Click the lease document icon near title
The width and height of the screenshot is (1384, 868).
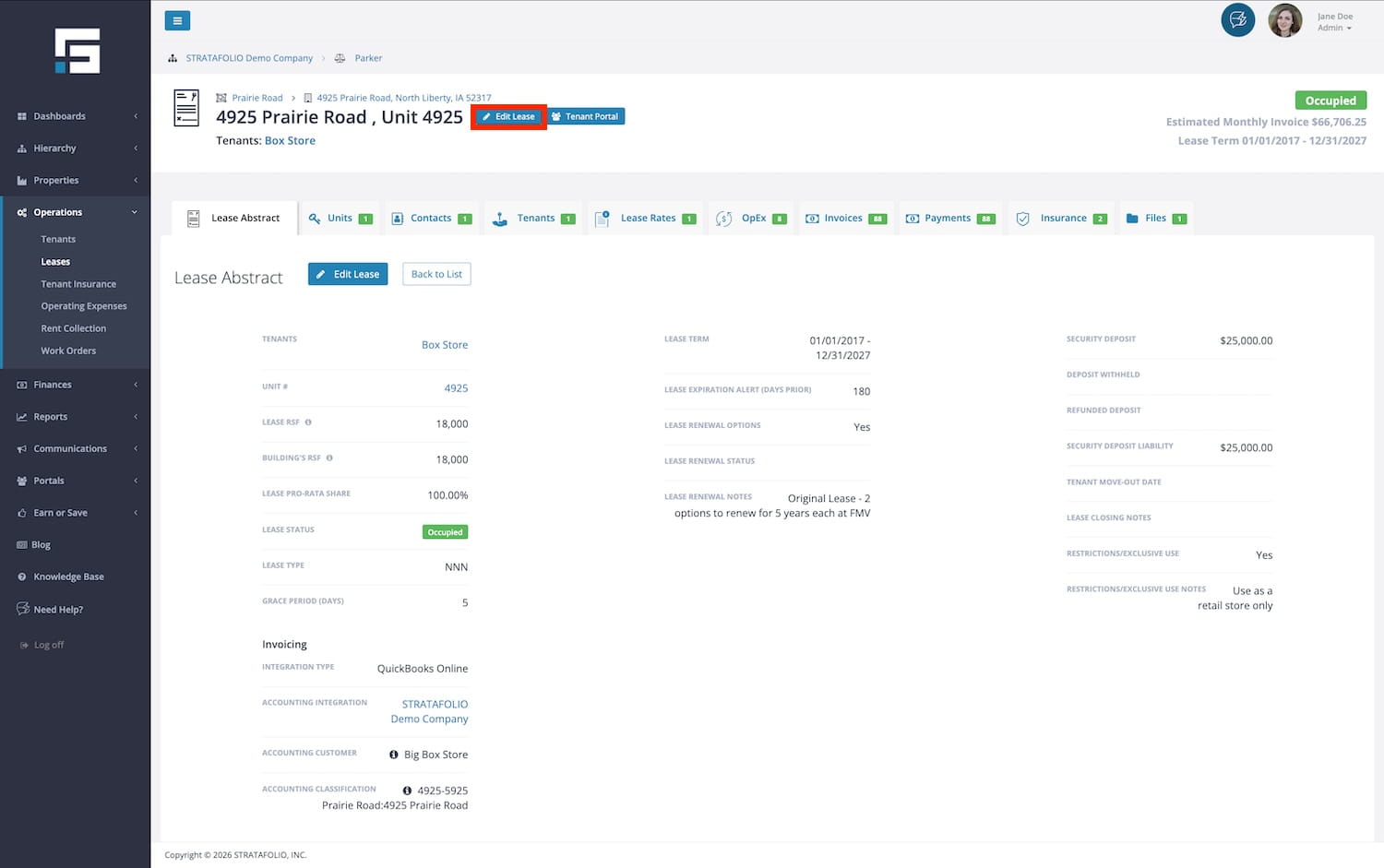pyautogui.click(x=186, y=108)
